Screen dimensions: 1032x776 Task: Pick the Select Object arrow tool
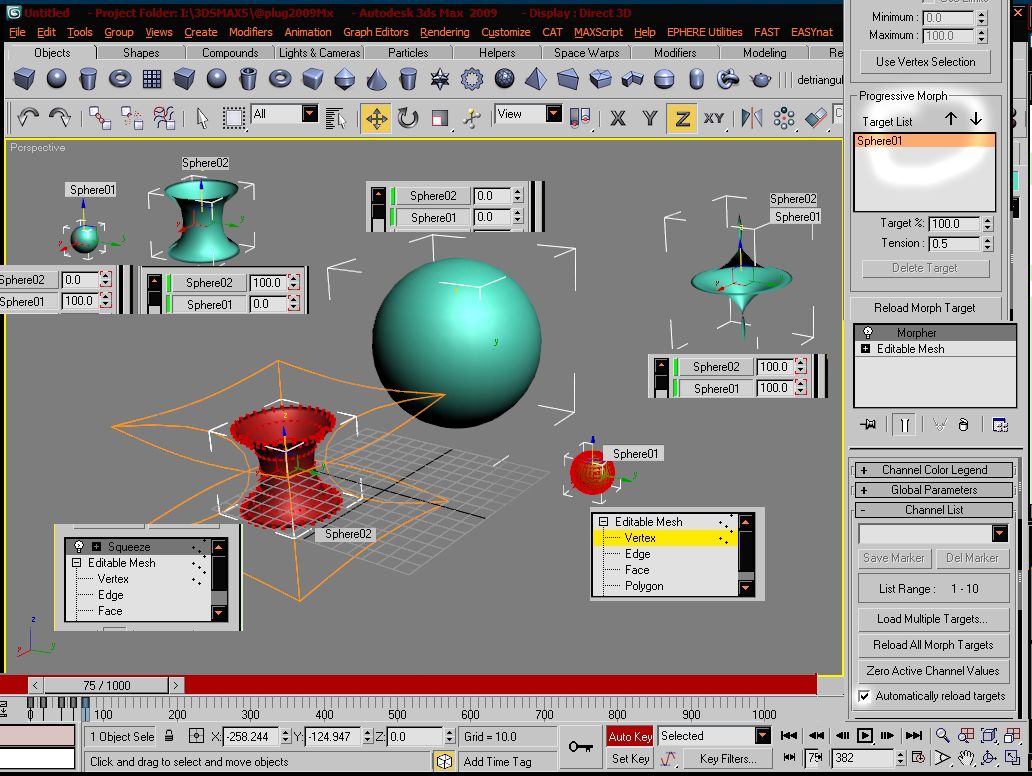202,118
